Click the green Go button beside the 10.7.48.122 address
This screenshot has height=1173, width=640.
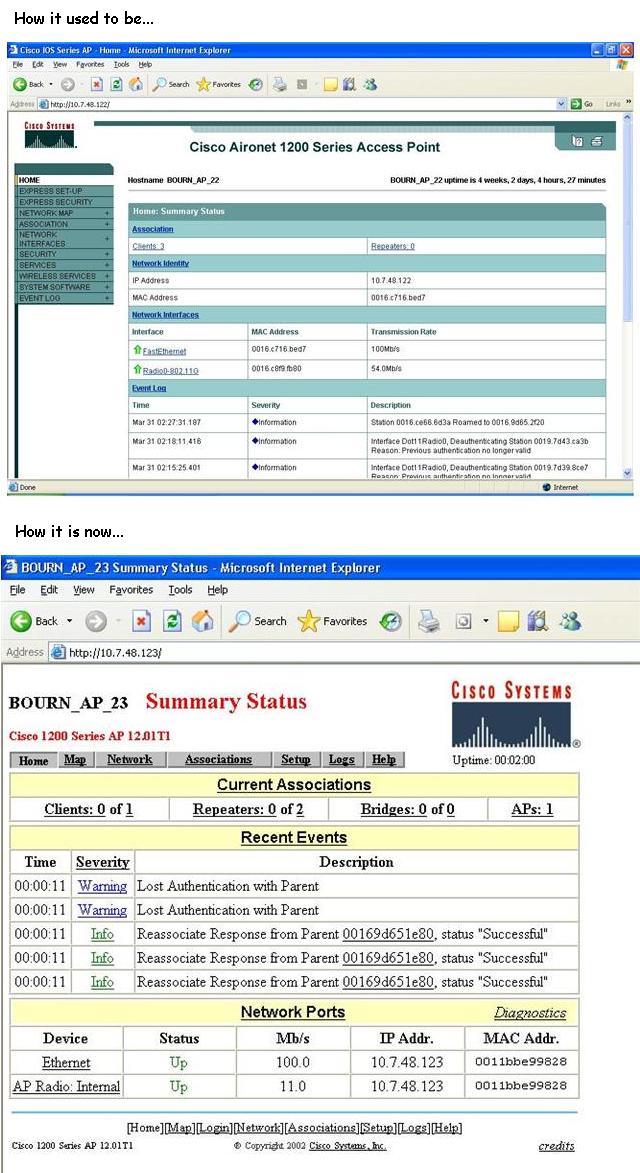tap(583, 104)
